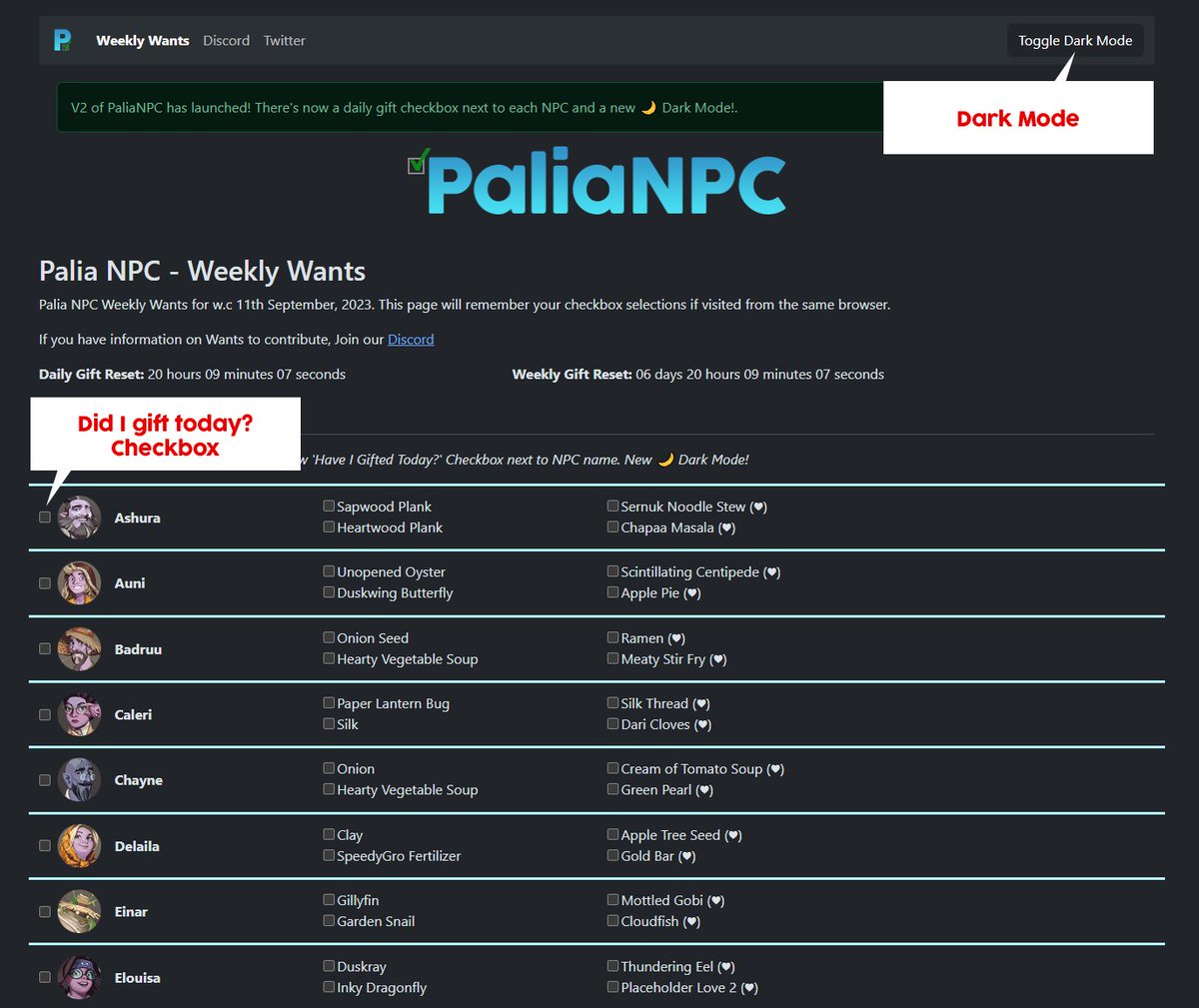Click Ashura's portrait avatar
1199x1008 pixels.
[79, 517]
